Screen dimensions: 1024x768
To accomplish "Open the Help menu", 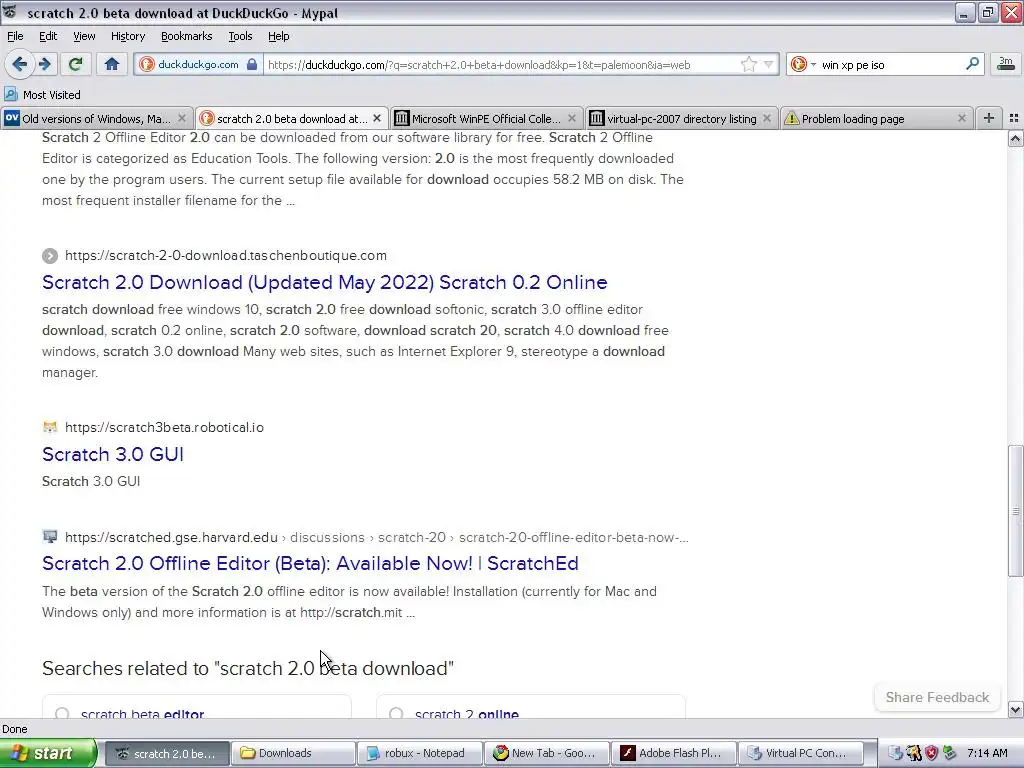I will coord(278,36).
